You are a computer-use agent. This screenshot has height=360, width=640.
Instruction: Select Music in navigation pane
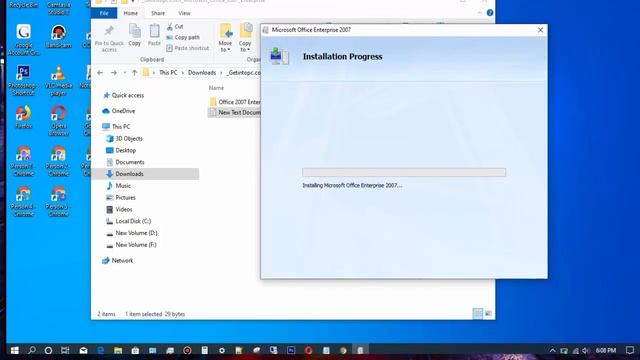[123, 186]
